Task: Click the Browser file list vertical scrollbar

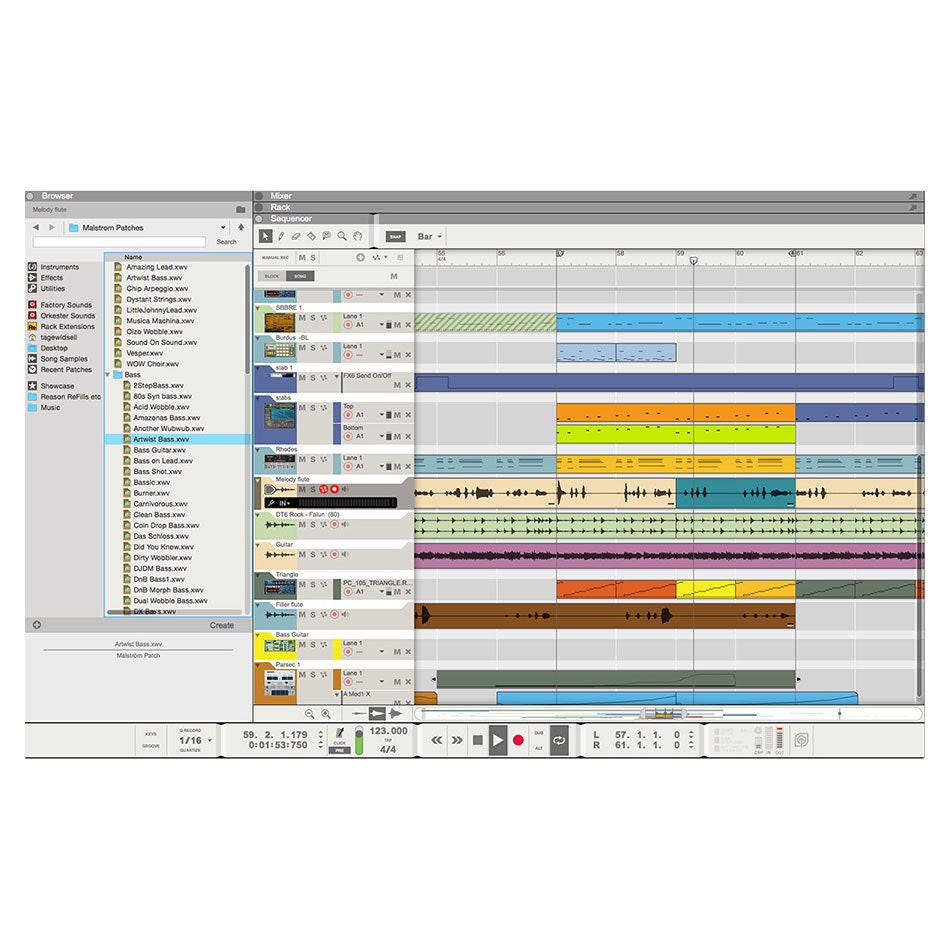Action: point(247,319)
